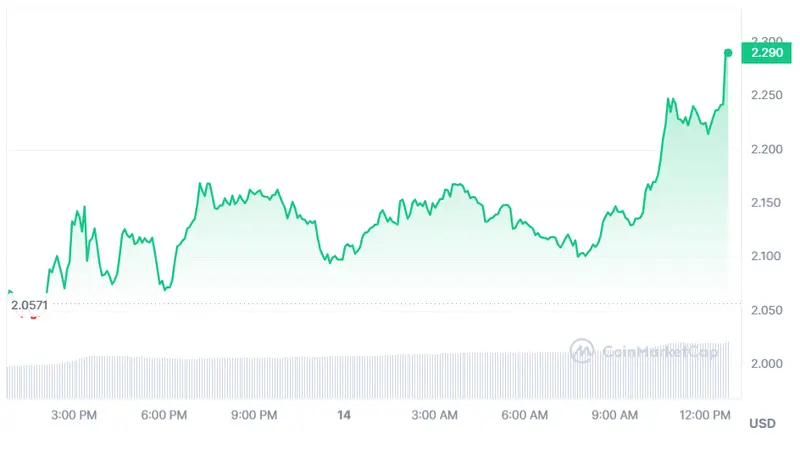Select the 9:00 PM time axis label
Screen dimensions: 800x450
254,414
